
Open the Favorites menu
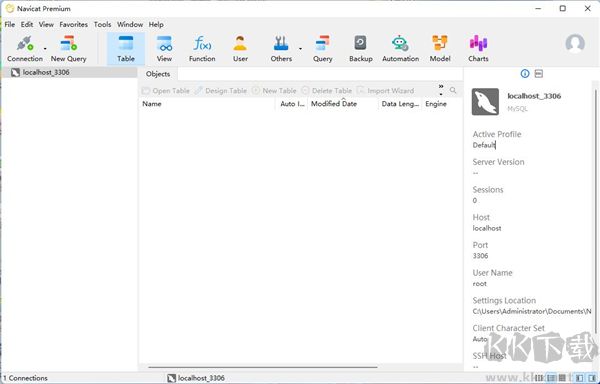(x=73, y=24)
